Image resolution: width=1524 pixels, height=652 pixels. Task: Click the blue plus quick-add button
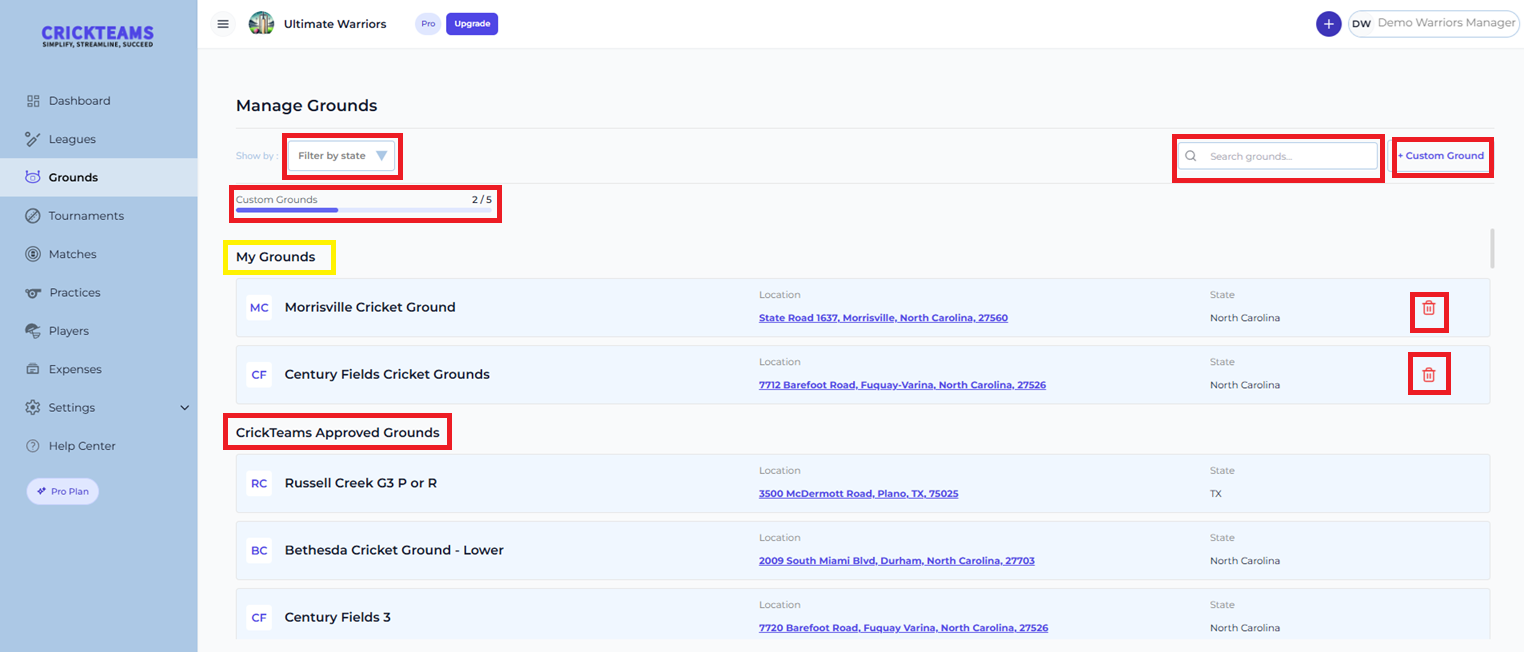pyautogui.click(x=1328, y=24)
